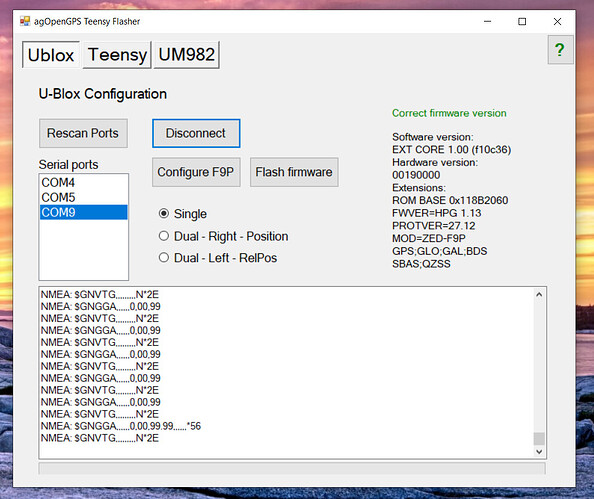Close the Teensy Flasher window
Image resolution: width=594 pixels, height=499 pixels.
click(x=557, y=22)
